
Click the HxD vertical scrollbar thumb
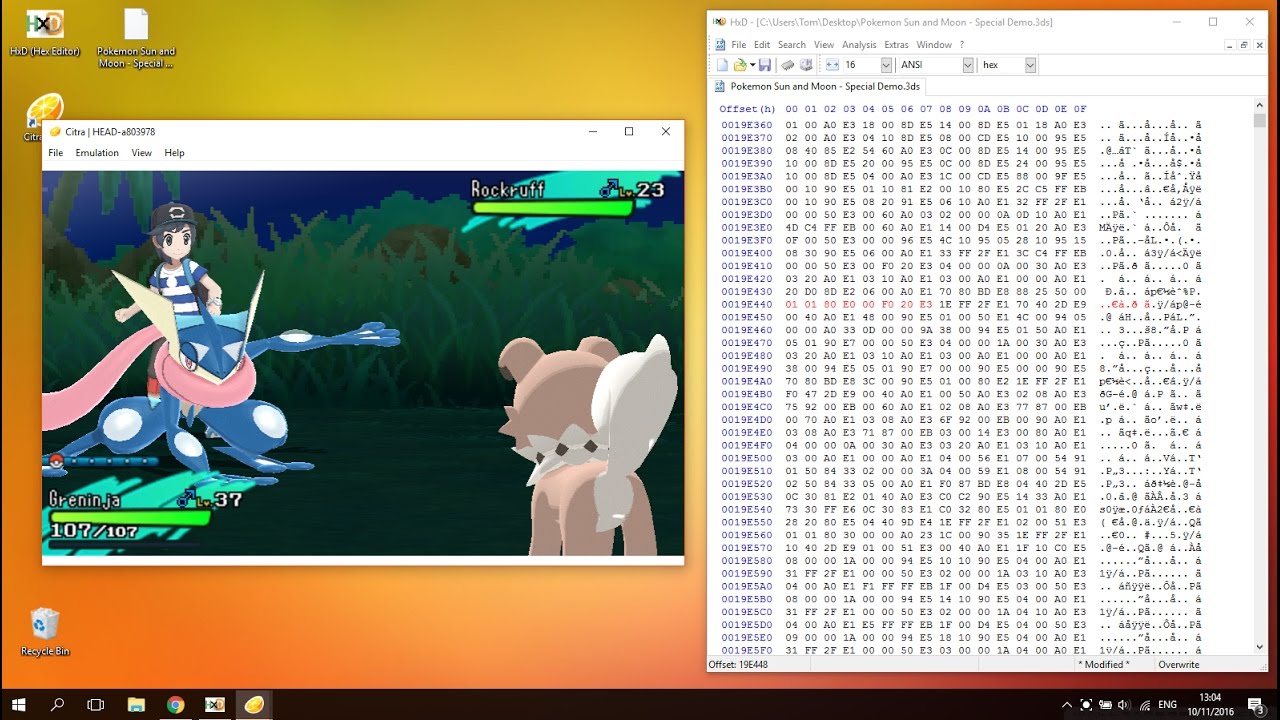coord(1260,120)
